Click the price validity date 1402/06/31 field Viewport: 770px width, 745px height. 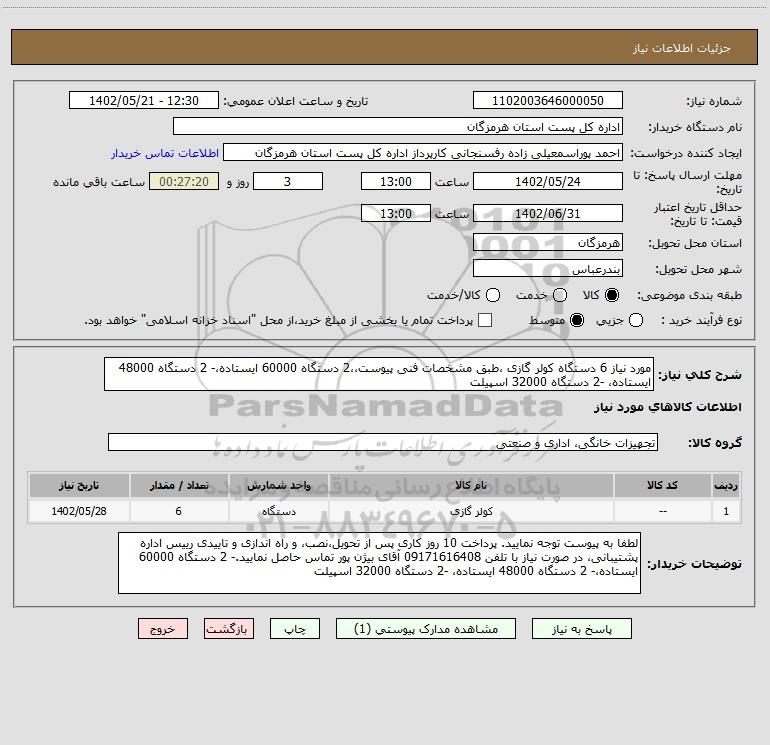548,213
